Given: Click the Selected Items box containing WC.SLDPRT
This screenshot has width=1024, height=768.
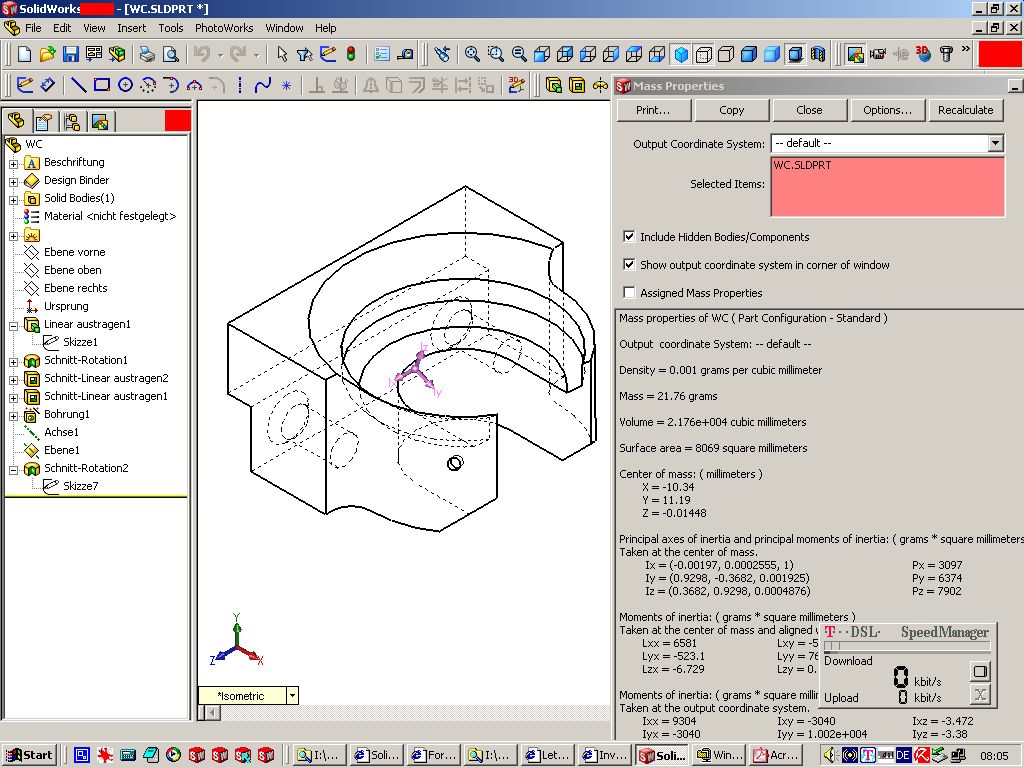Looking at the screenshot, I should [x=887, y=186].
